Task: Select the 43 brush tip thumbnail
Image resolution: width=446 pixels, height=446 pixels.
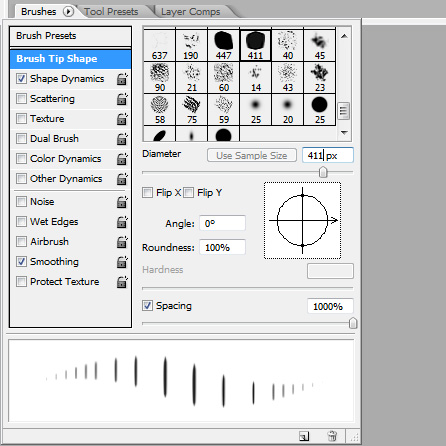Action: [x=288, y=77]
